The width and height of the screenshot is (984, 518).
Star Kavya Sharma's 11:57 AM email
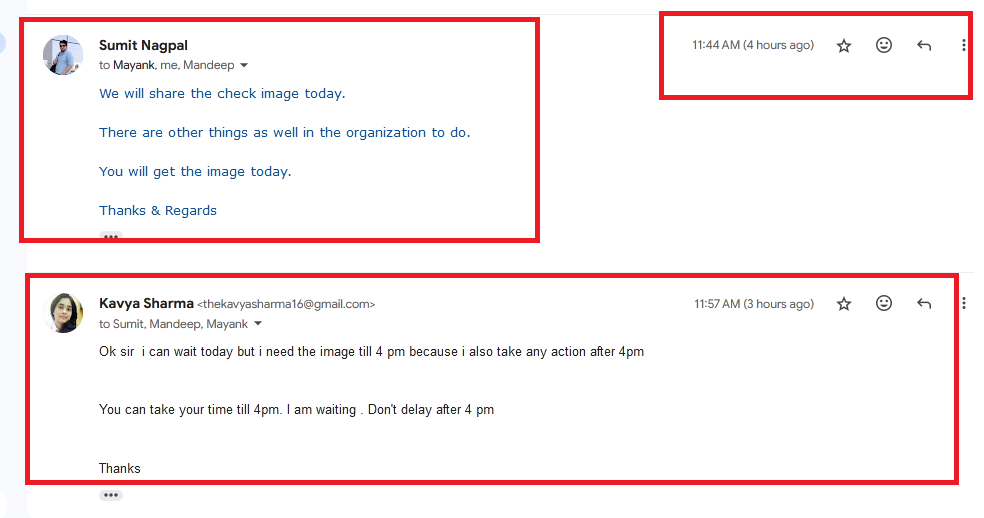tap(844, 304)
